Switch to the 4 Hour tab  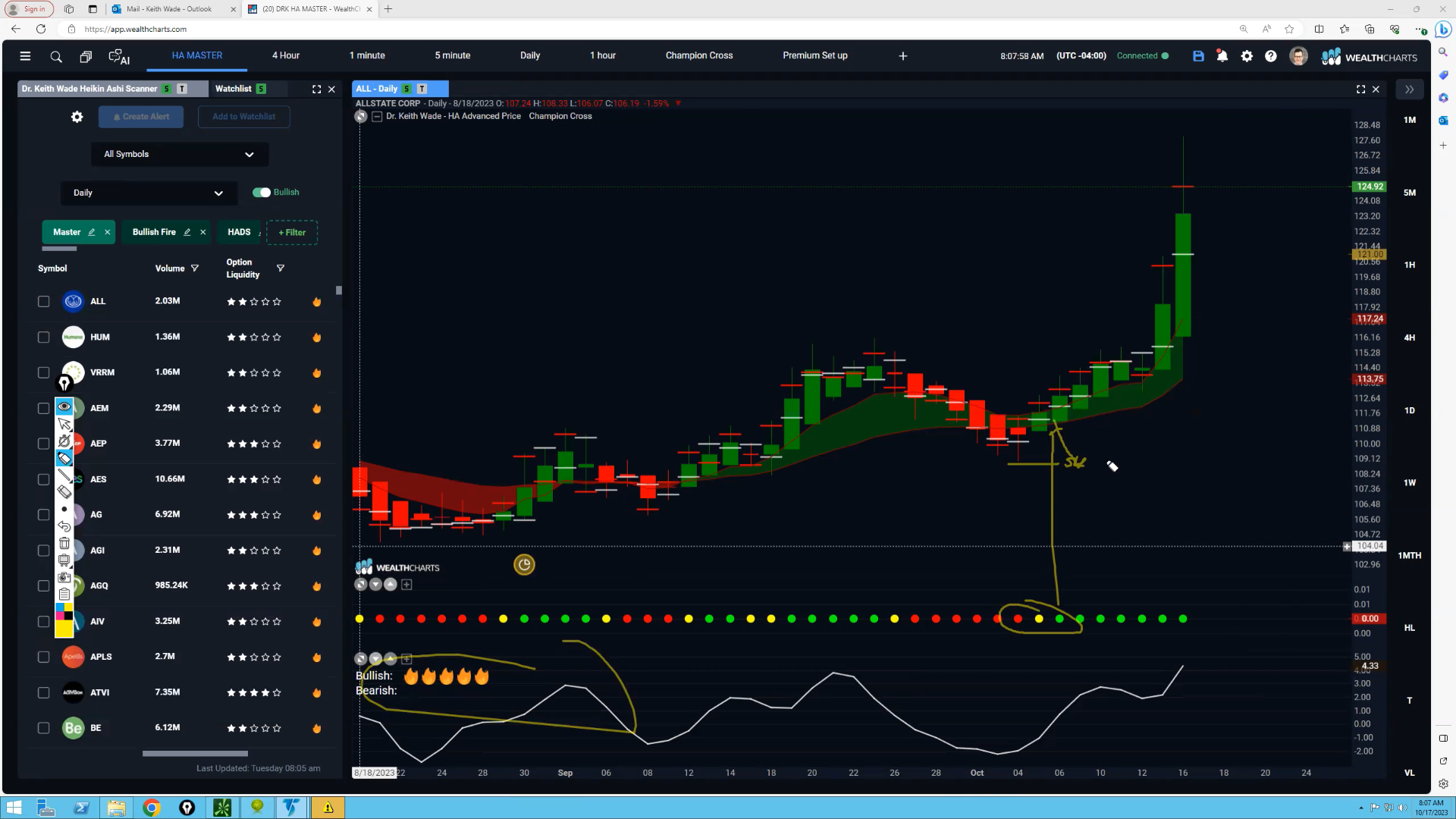tap(286, 56)
